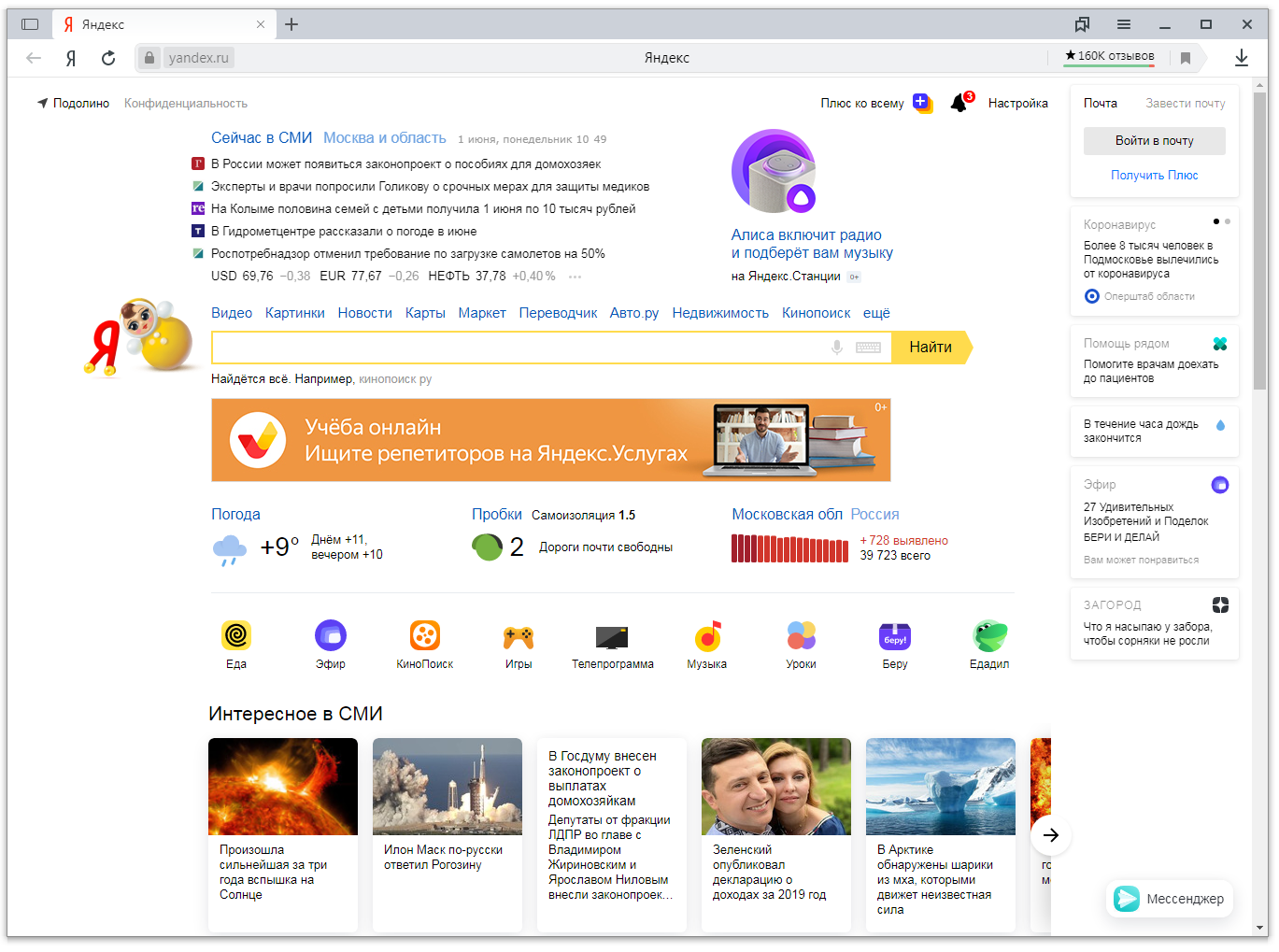Switch to second Коронавирус card dot

click(x=1227, y=221)
